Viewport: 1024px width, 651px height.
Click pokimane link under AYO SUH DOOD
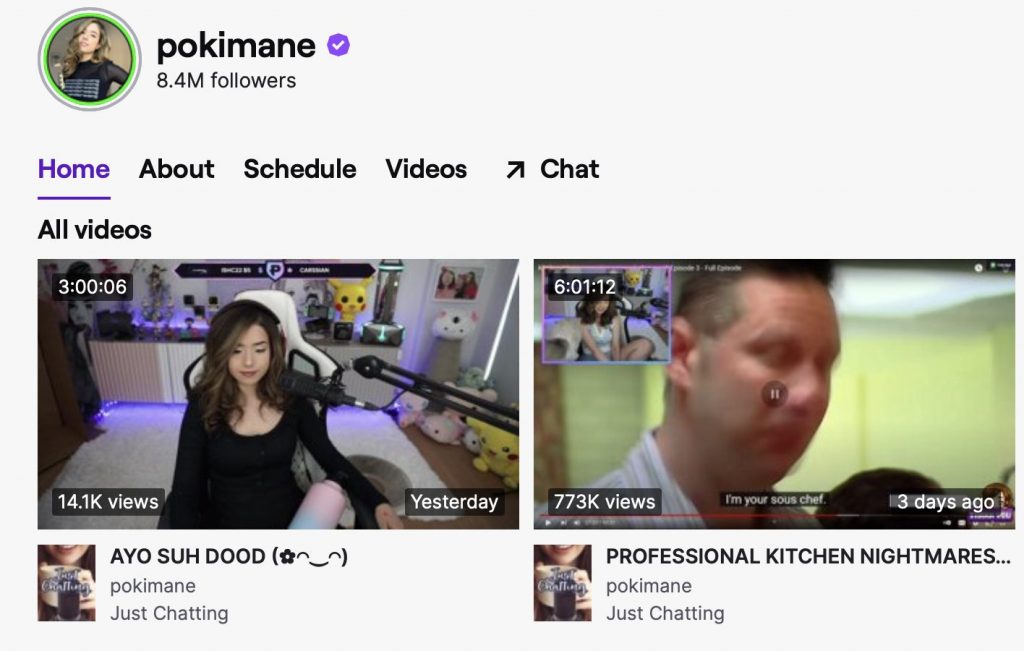[153, 586]
